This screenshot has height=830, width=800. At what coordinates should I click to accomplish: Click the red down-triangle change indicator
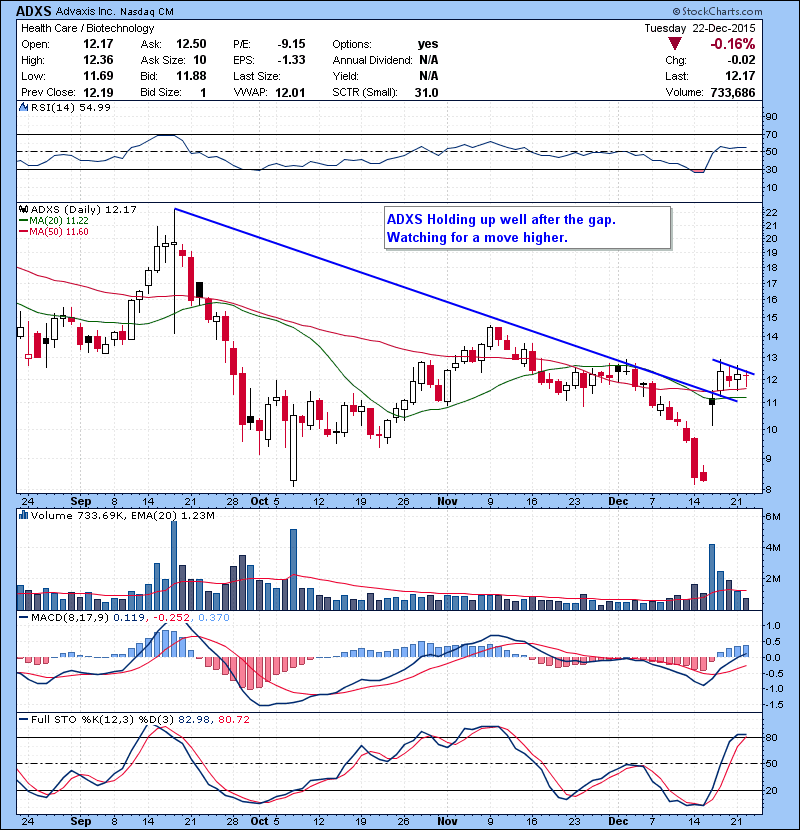click(675, 43)
